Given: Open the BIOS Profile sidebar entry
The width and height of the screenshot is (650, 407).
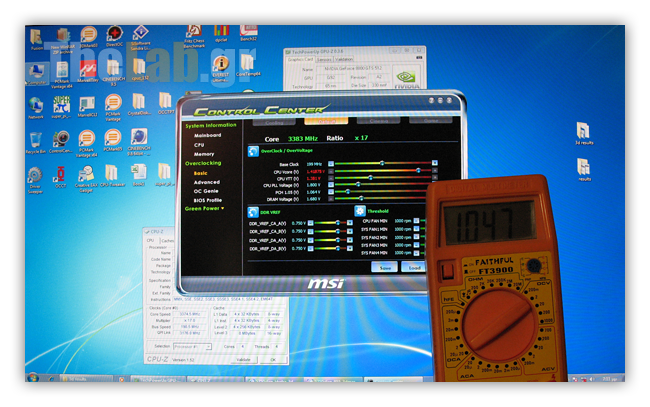Looking at the screenshot, I should (209, 200).
